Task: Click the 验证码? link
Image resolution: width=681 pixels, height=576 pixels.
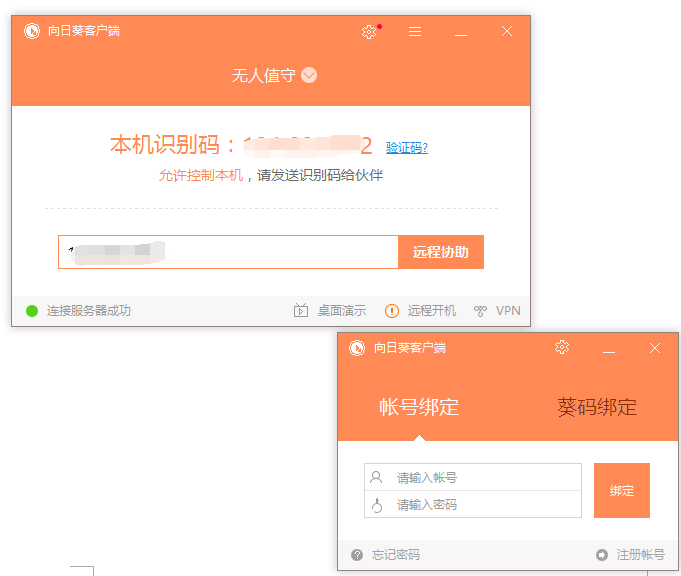Action: pos(407,148)
